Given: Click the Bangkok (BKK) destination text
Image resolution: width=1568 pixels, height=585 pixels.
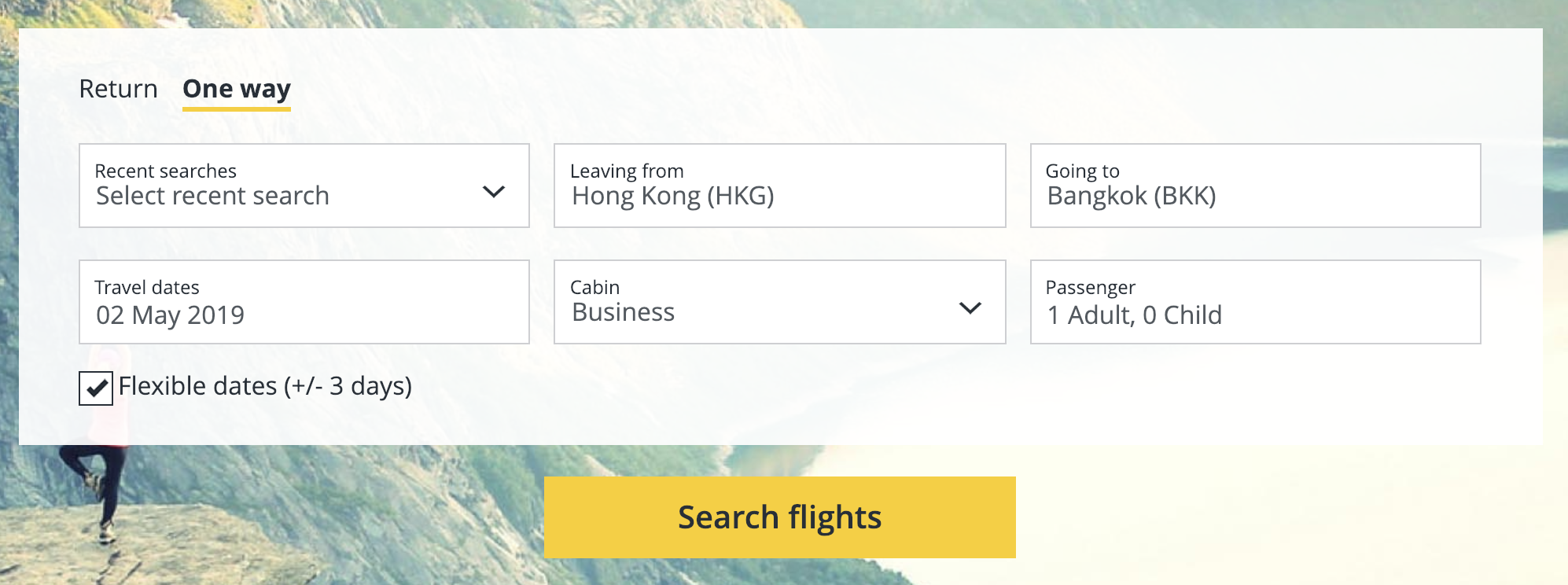Looking at the screenshot, I should coord(1132,196).
